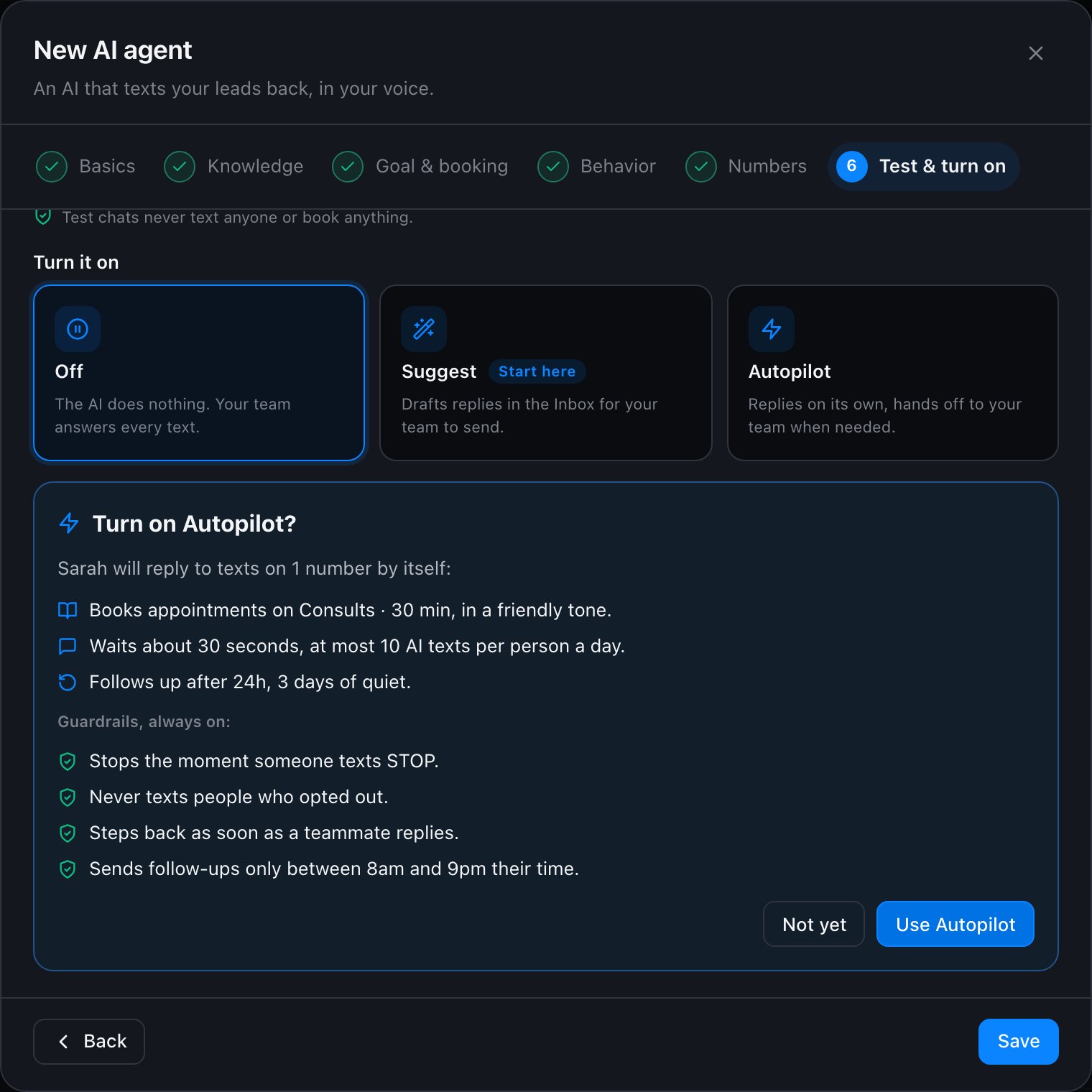
Task: Select the Test & turn on step
Action: (x=923, y=167)
